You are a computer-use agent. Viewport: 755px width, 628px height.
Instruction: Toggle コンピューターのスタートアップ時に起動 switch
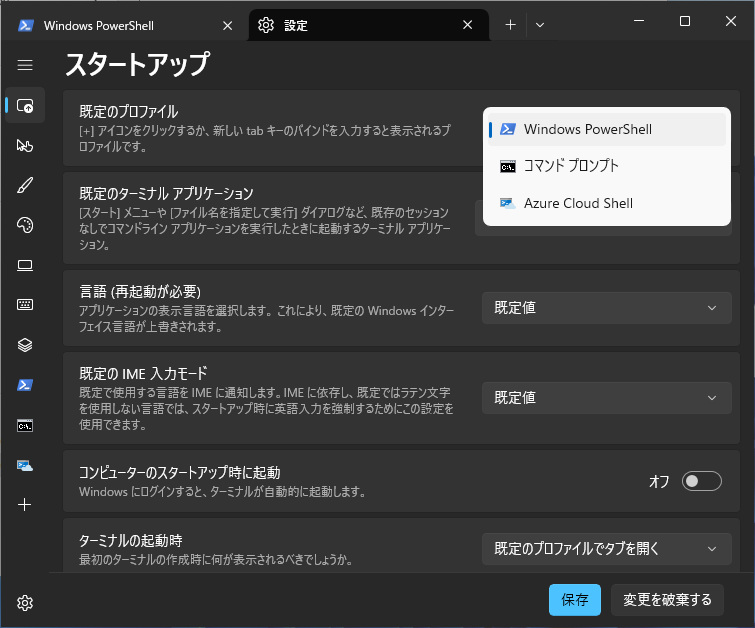pyautogui.click(x=702, y=481)
